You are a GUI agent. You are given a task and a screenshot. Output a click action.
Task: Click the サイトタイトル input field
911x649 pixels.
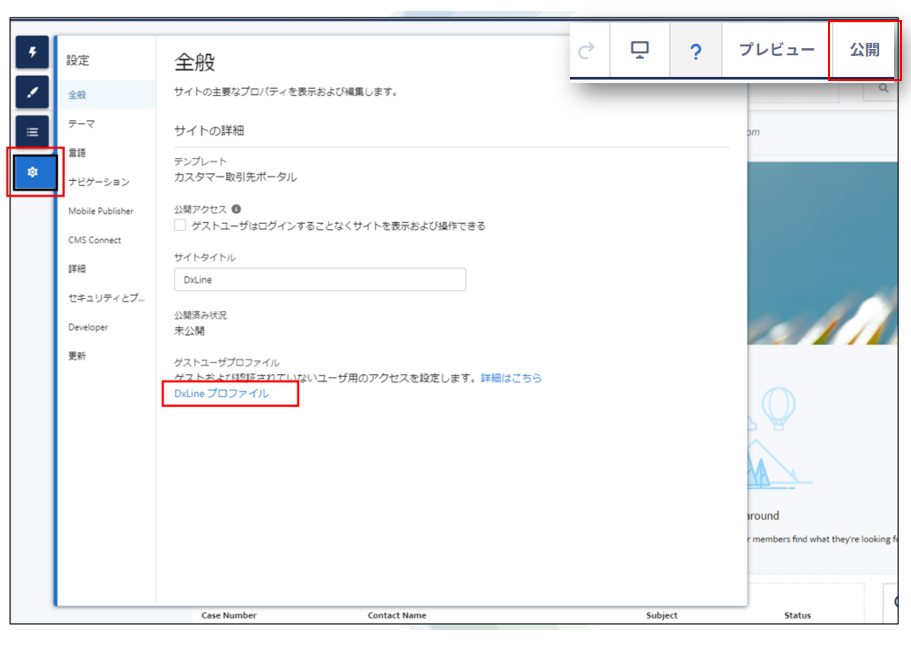(319, 280)
